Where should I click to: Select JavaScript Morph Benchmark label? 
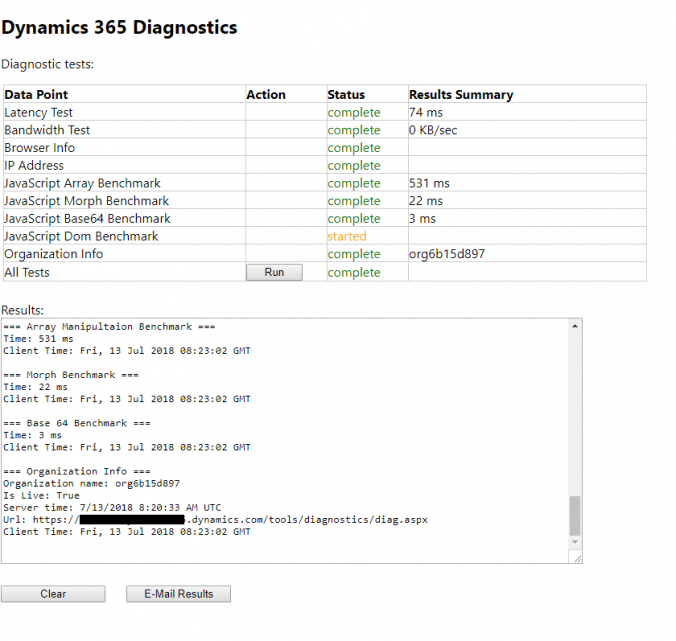pyautogui.click(x=87, y=201)
